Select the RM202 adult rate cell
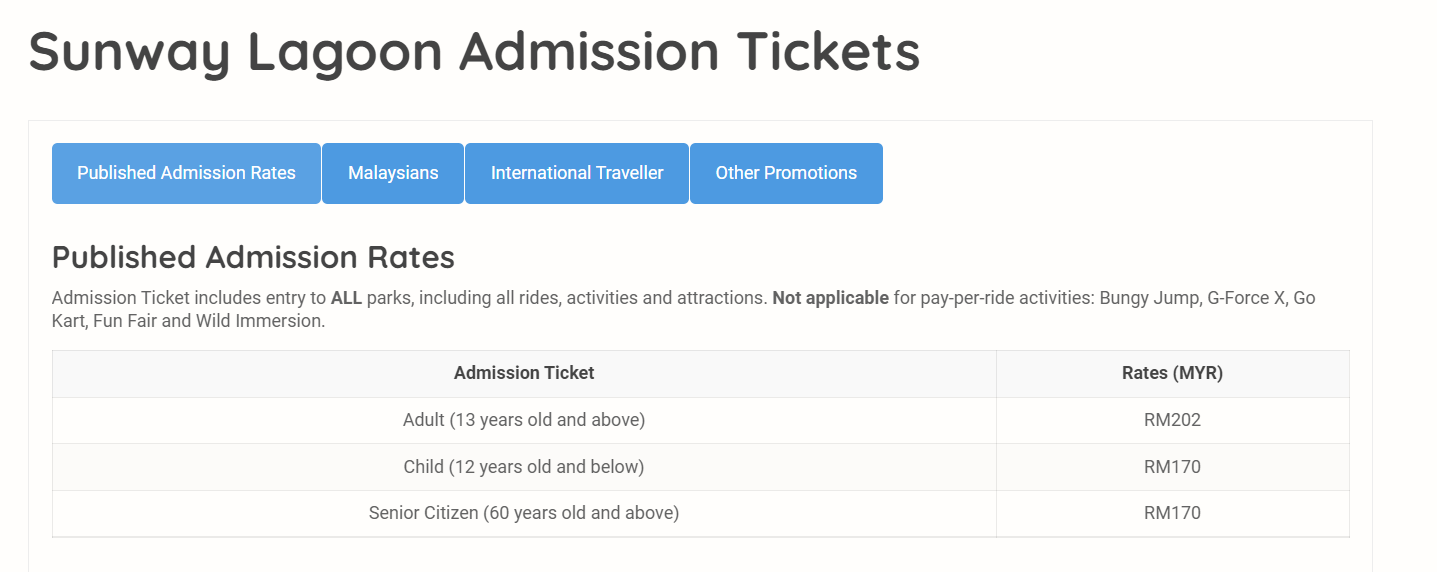The width and height of the screenshot is (1437, 572). click(x=1172, y=420)
